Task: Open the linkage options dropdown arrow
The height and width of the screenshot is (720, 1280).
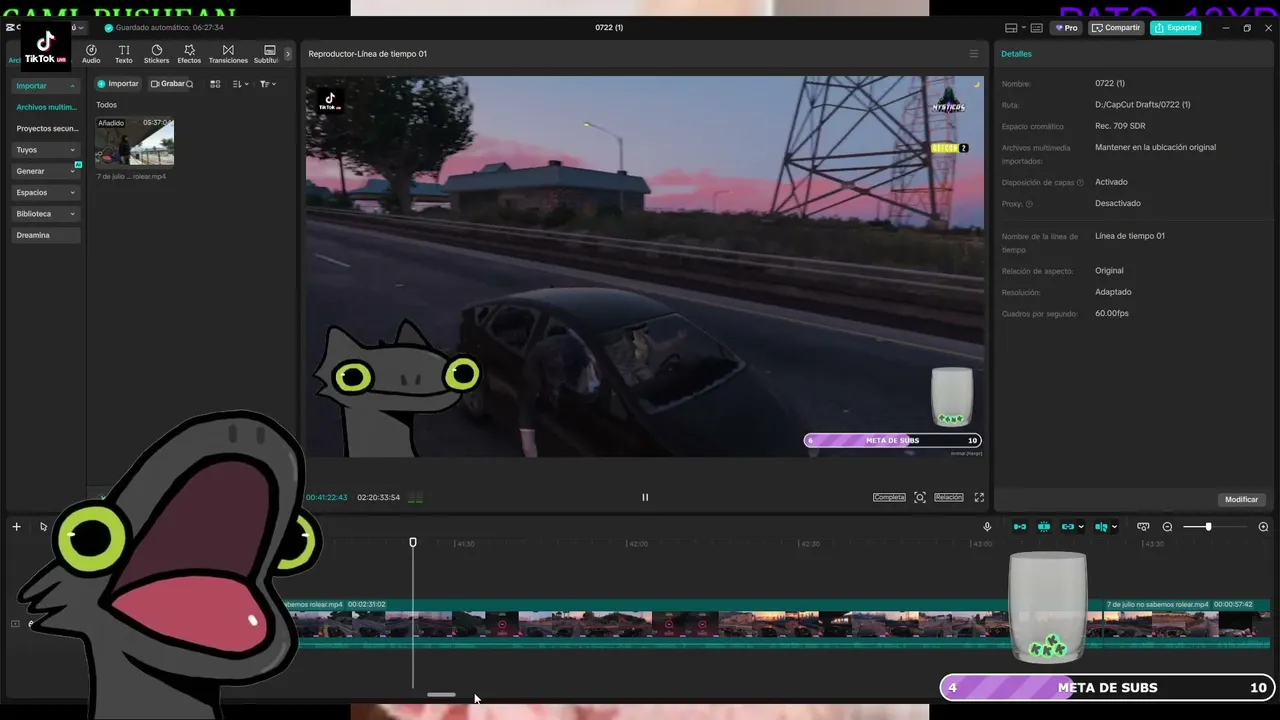Action: tap(1081, 527)
